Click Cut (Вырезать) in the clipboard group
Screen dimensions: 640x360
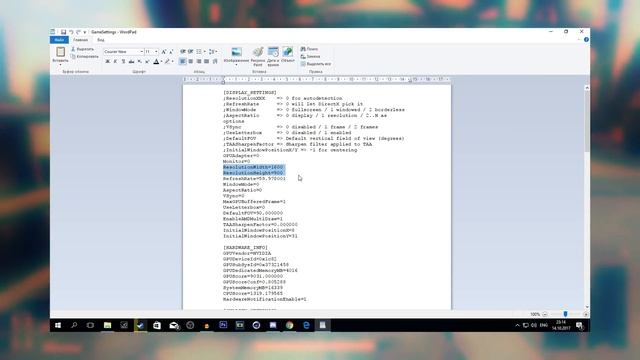(x=83, y=49)
